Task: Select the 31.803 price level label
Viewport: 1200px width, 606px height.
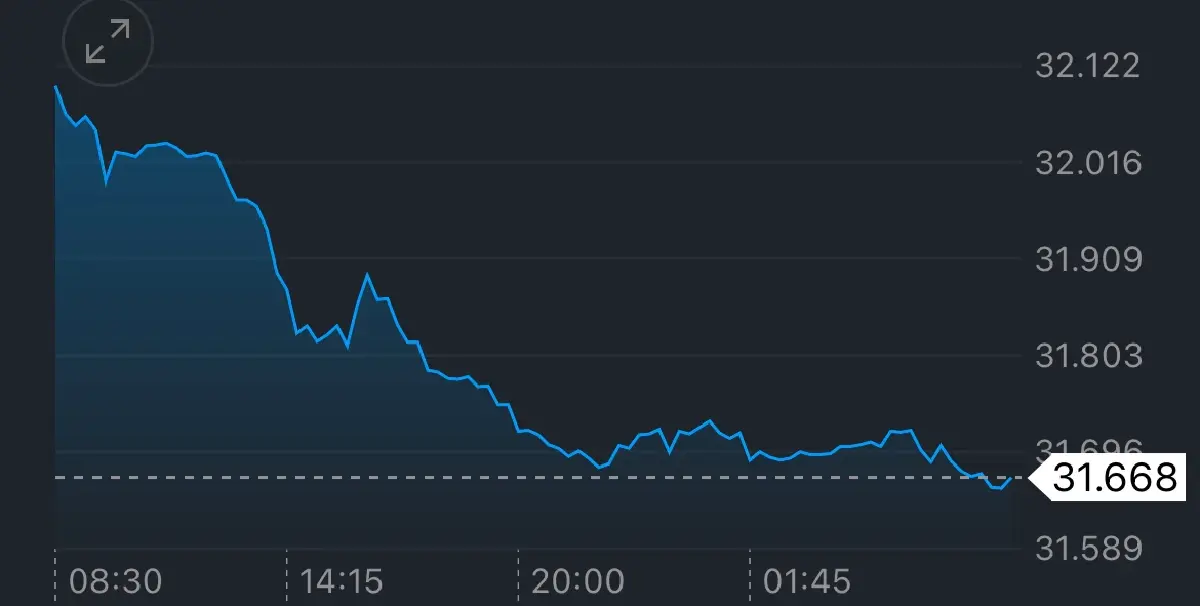Action: pyautogui.click(x=1088, y=356)
